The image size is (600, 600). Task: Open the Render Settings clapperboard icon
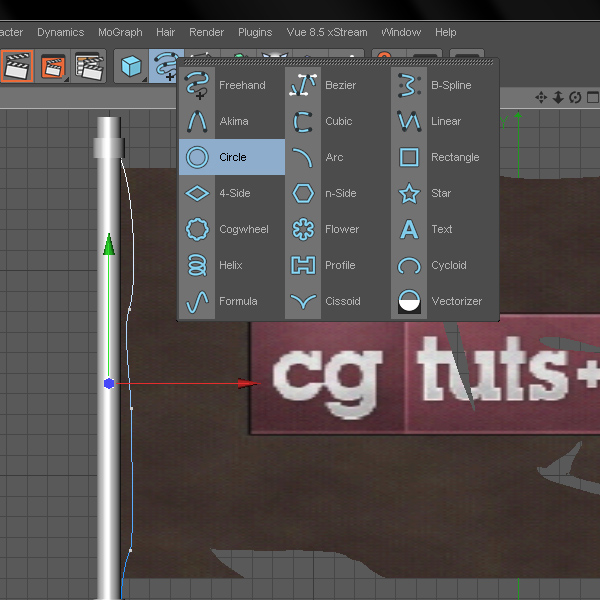point(89,66)
